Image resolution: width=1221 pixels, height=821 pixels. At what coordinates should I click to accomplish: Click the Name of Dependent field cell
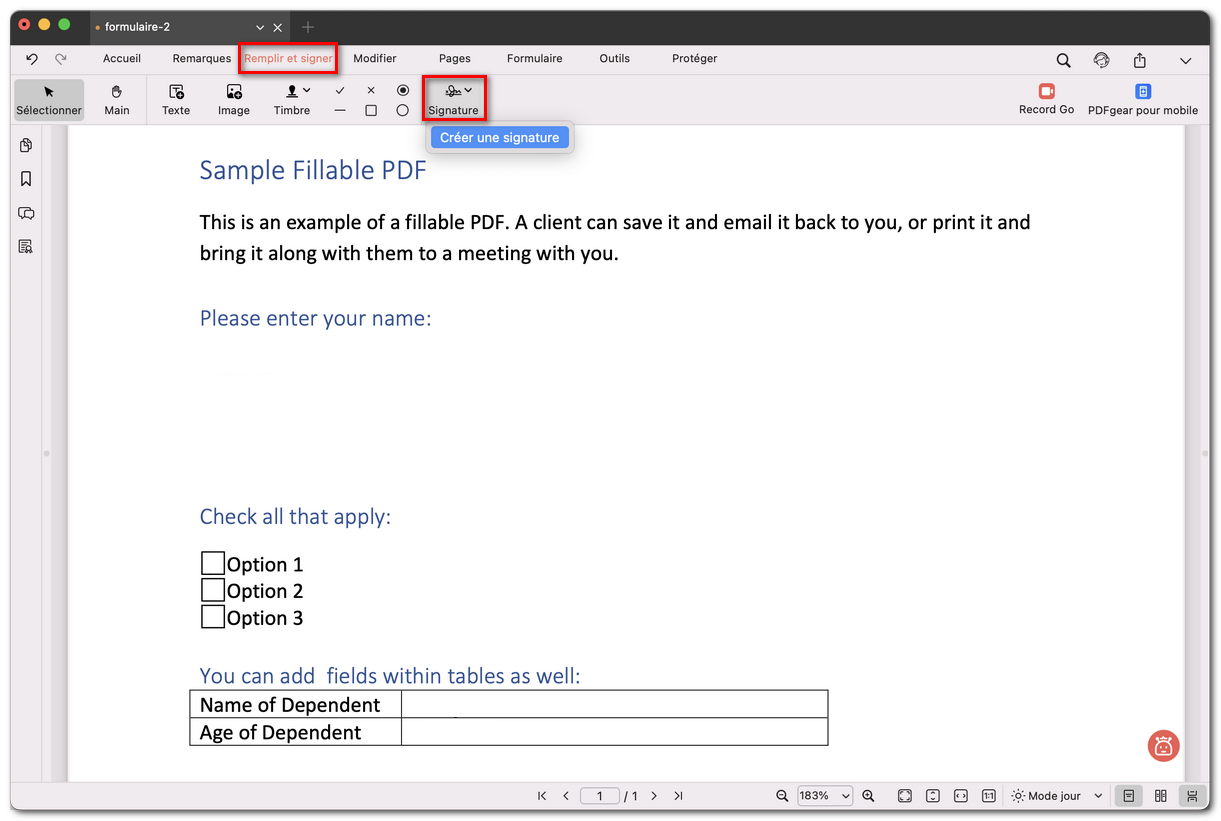click(x=615, y=704)
